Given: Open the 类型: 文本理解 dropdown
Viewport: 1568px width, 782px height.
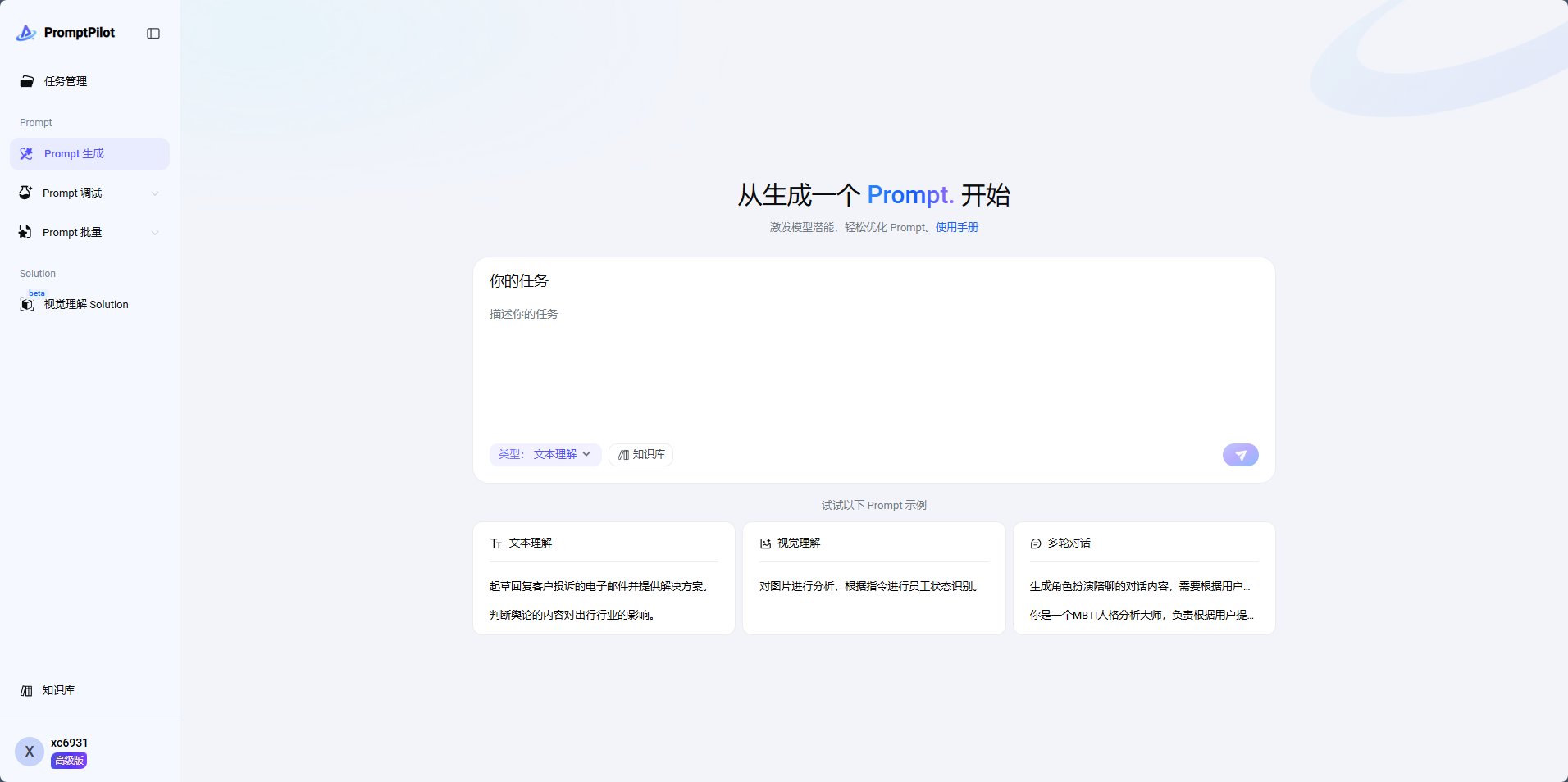Looking at the screenshot, I should [545, 455].
